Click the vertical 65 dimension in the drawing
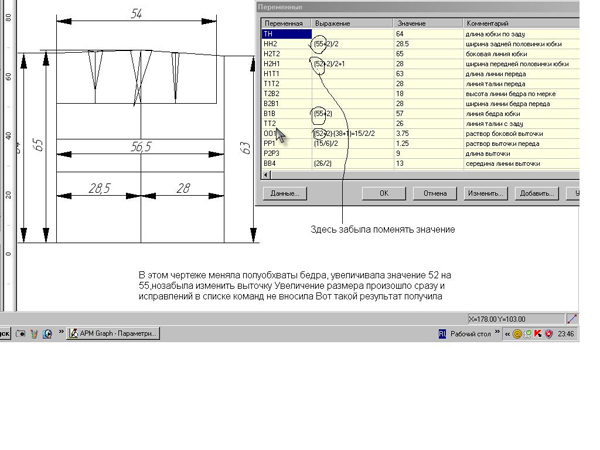This screenshot has height=450, width=600. (38, 145)
